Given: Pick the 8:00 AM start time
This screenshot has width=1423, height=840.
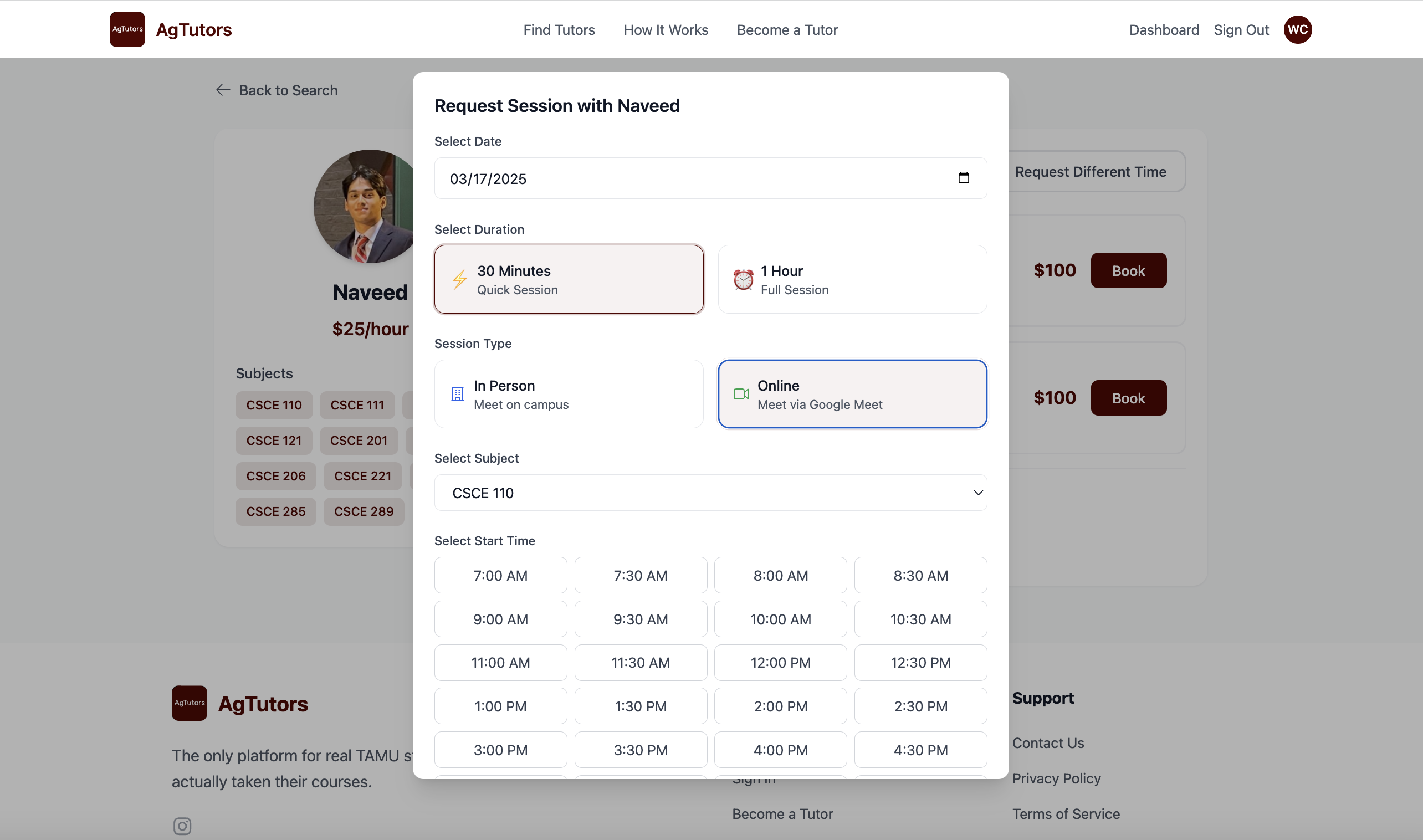Looking at the screenshot, I should click(x=781, y=575).
